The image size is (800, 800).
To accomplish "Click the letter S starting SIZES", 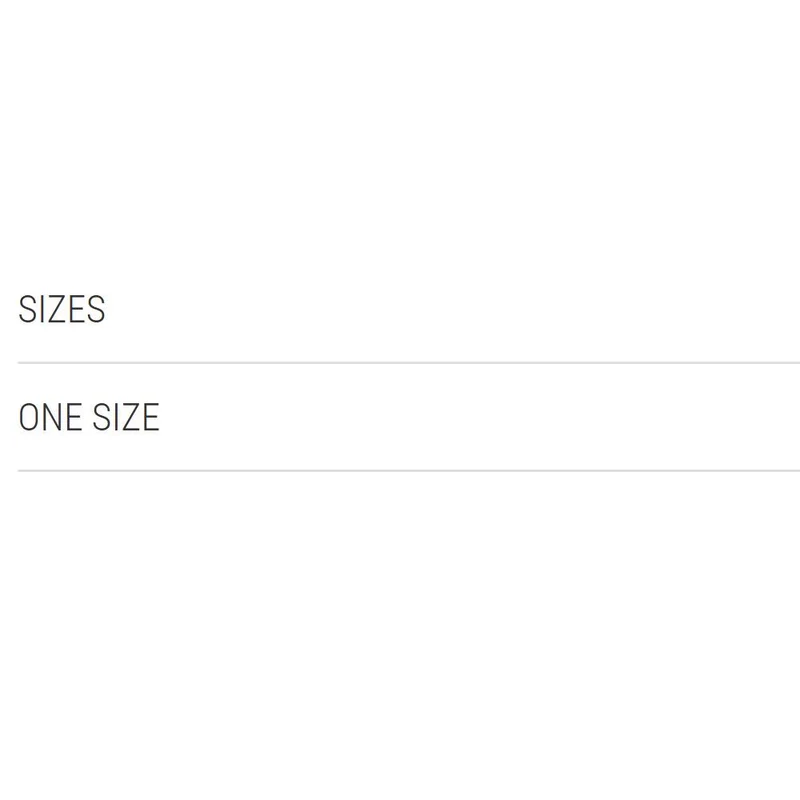I will click(27, 309).
